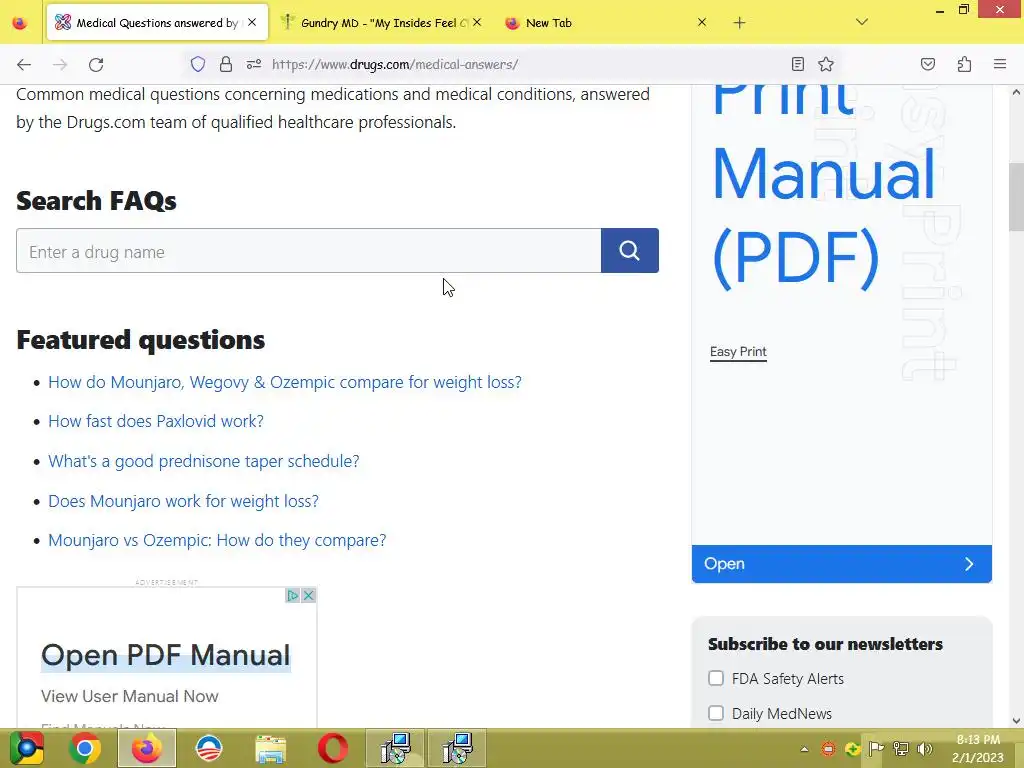
Task: View site security padlock info
Action: (x=226, y=64)
